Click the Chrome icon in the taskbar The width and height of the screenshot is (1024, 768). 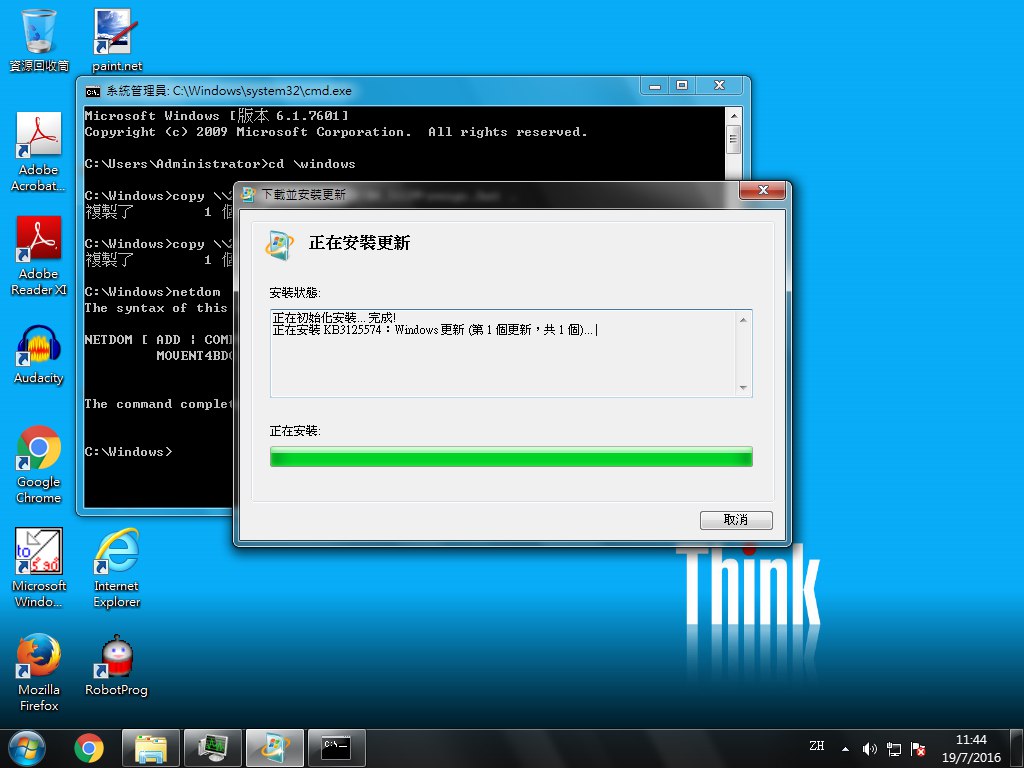click(x=89, y=747)
